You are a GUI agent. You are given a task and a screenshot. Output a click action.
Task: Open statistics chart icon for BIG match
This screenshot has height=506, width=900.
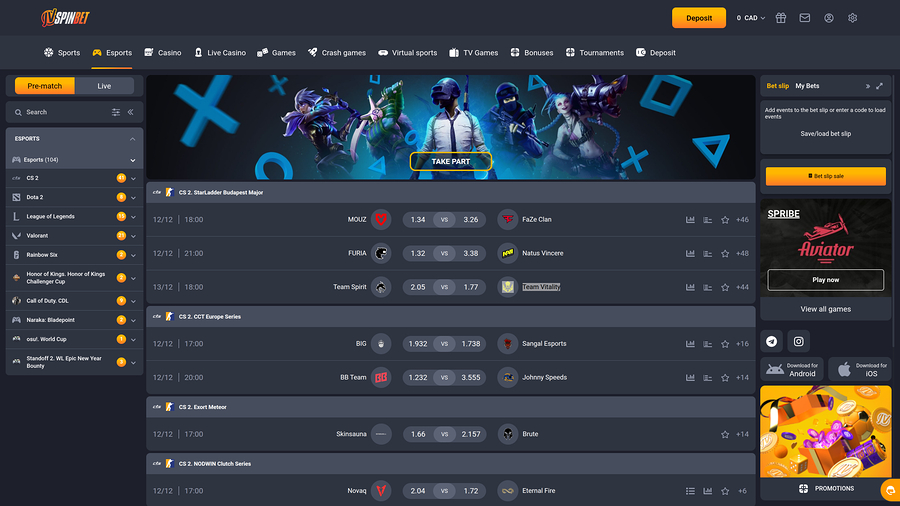(690, 344)
